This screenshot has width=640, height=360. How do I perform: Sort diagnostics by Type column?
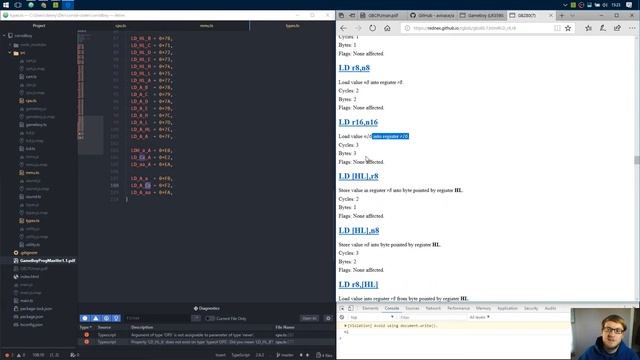pyautogui.click(x=85, y=327)
